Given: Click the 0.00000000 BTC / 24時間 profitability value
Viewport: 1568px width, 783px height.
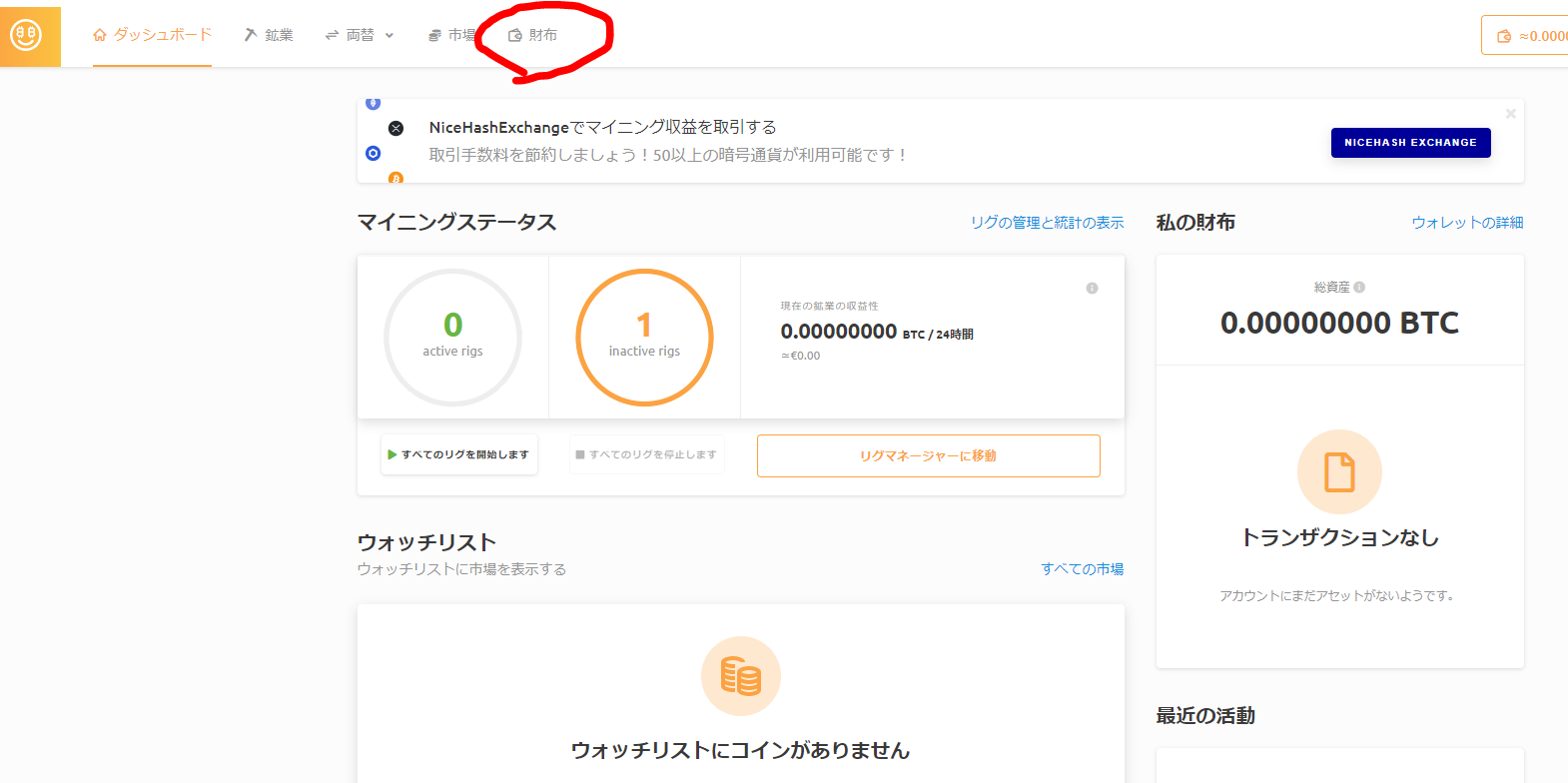Looking at the screenshot, I should pos(877,332).
